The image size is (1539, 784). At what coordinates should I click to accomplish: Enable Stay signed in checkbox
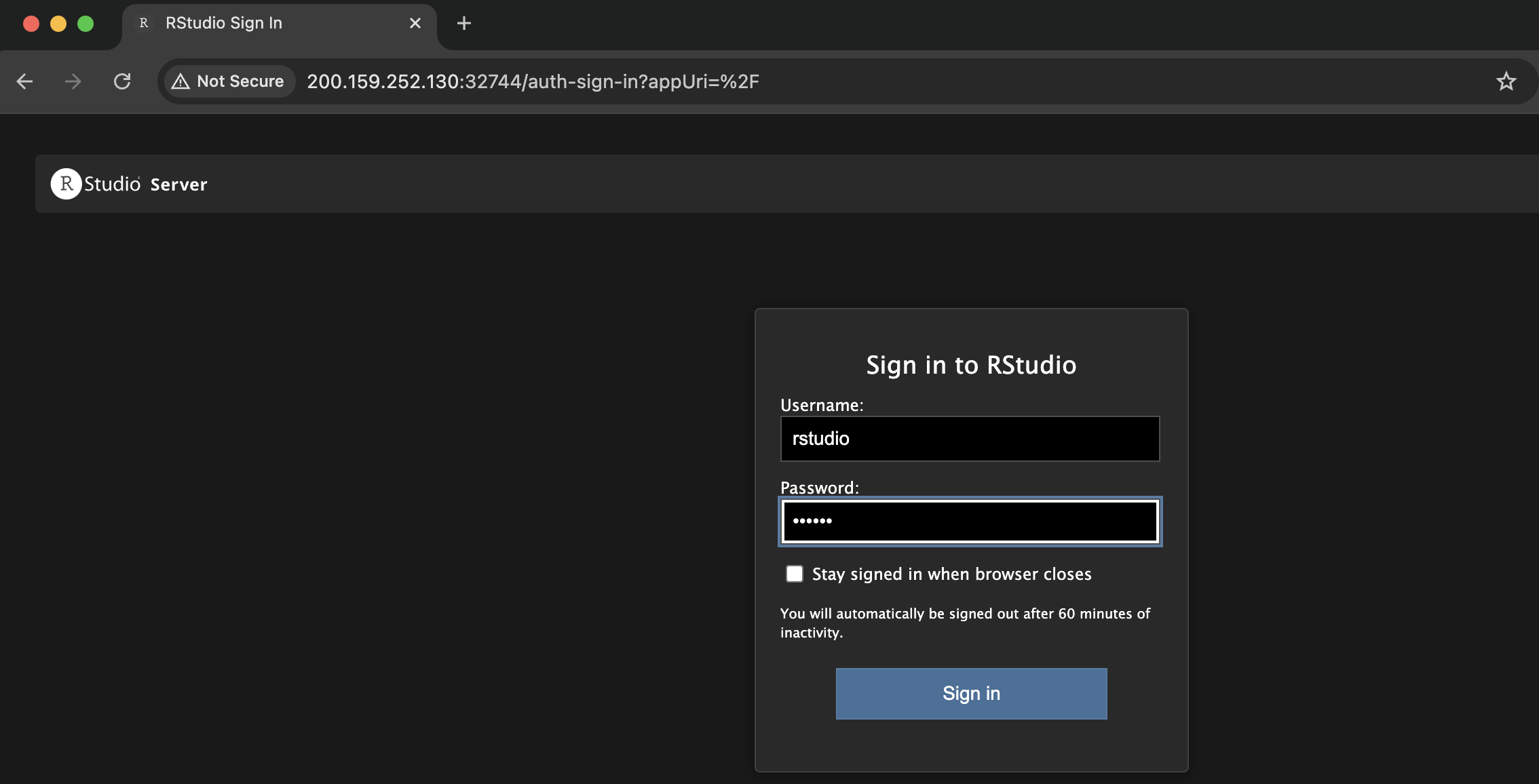(795, 574)
